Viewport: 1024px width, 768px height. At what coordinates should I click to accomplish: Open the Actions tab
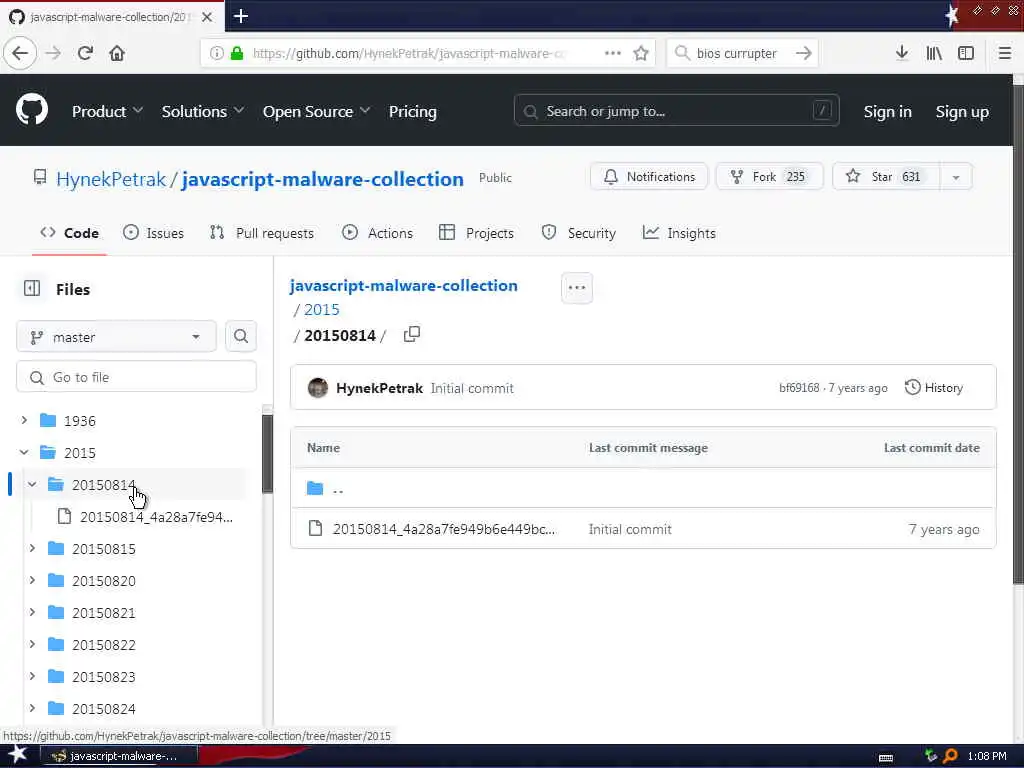coord(377,233)
